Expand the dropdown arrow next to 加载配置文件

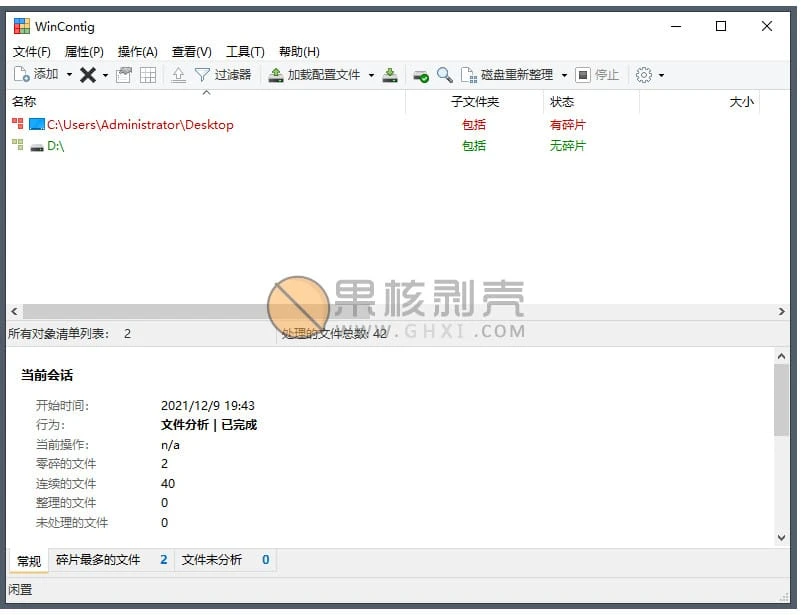pos(371,75)
